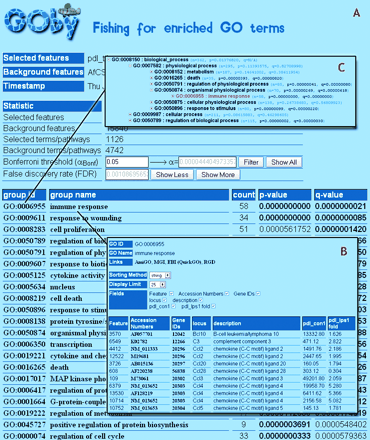Open the Sorting Method dropdown
The width and height of the screenshot is (370, 440).
tap(160, 275)
